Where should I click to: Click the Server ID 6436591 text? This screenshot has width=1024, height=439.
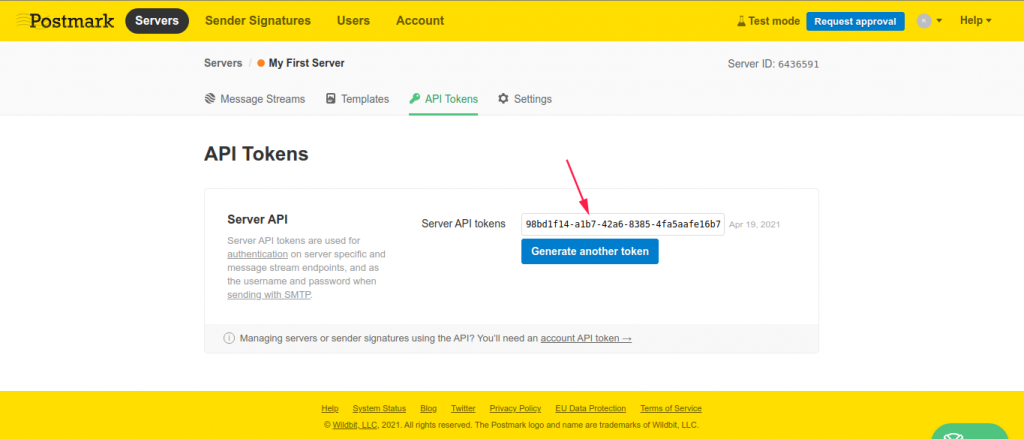tap(773, 64)
